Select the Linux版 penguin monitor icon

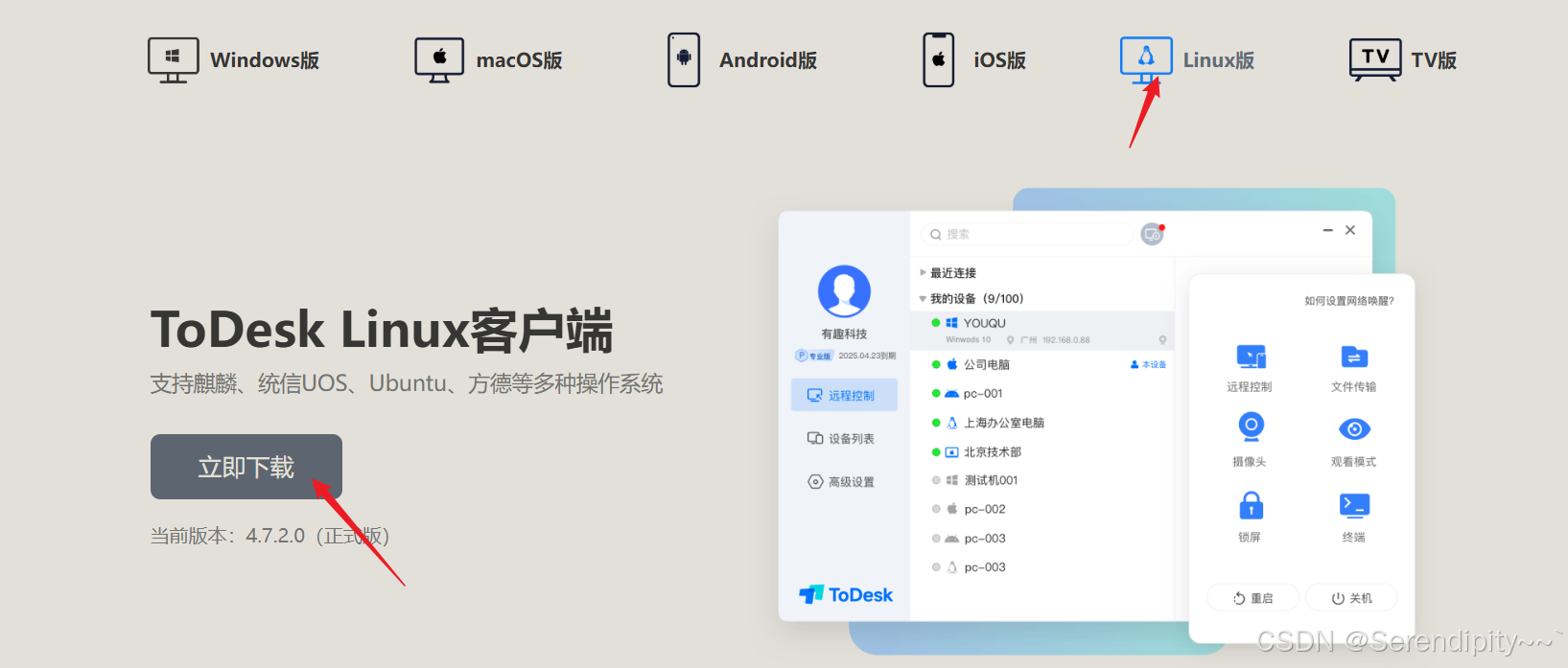1146,59
